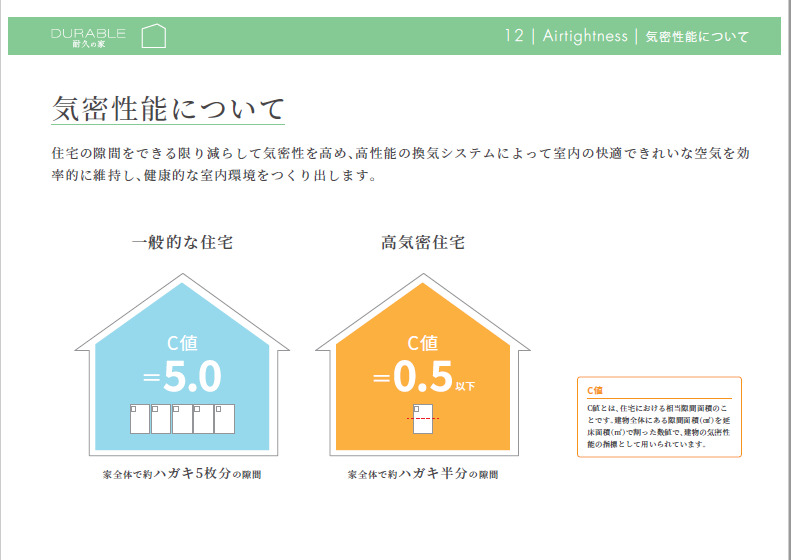Click the rightmost postcard icon in blue house
Image resolution: width=791 pixels, height=560 pixels.
[224, 418]
